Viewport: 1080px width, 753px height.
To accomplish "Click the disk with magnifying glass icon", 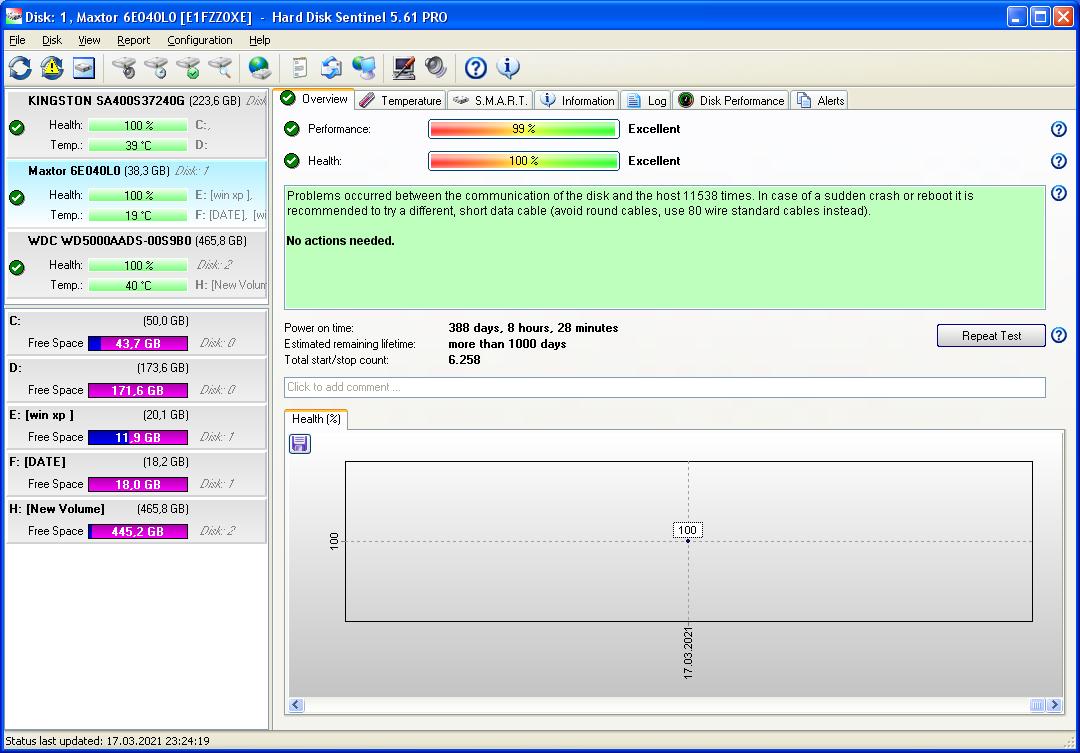I will (220, 68).
